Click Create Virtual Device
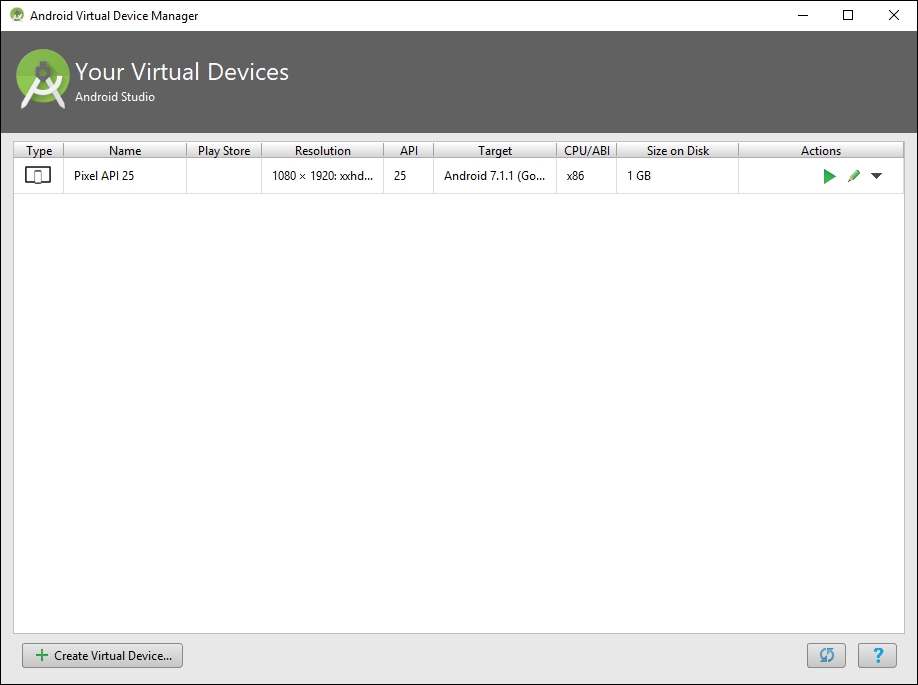 point(101,655)
